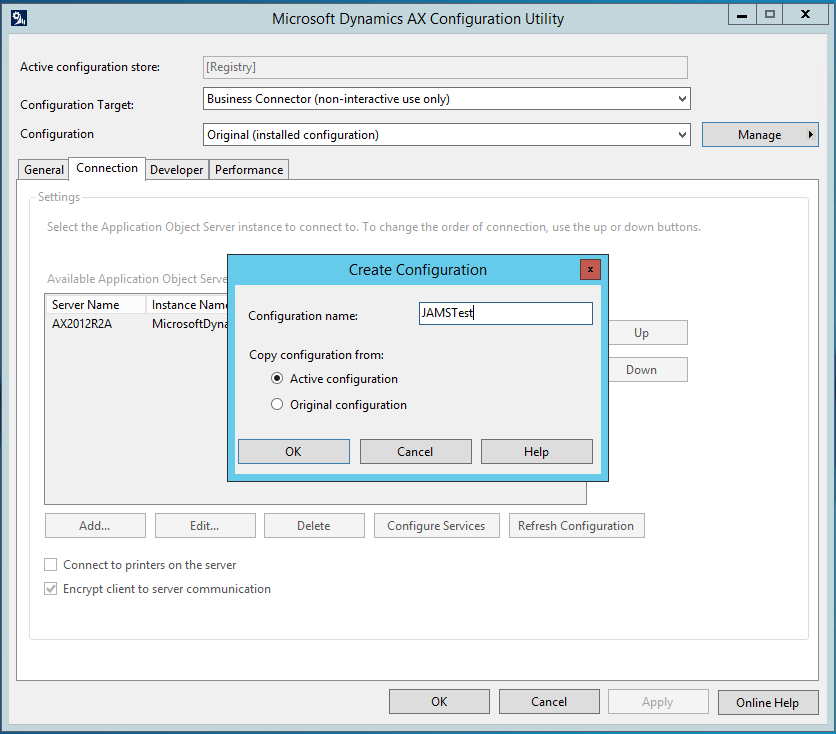Viewport: 836px width, 734px height.
Task: Select Active configuration radio button
Action: (x=277, y=379)
